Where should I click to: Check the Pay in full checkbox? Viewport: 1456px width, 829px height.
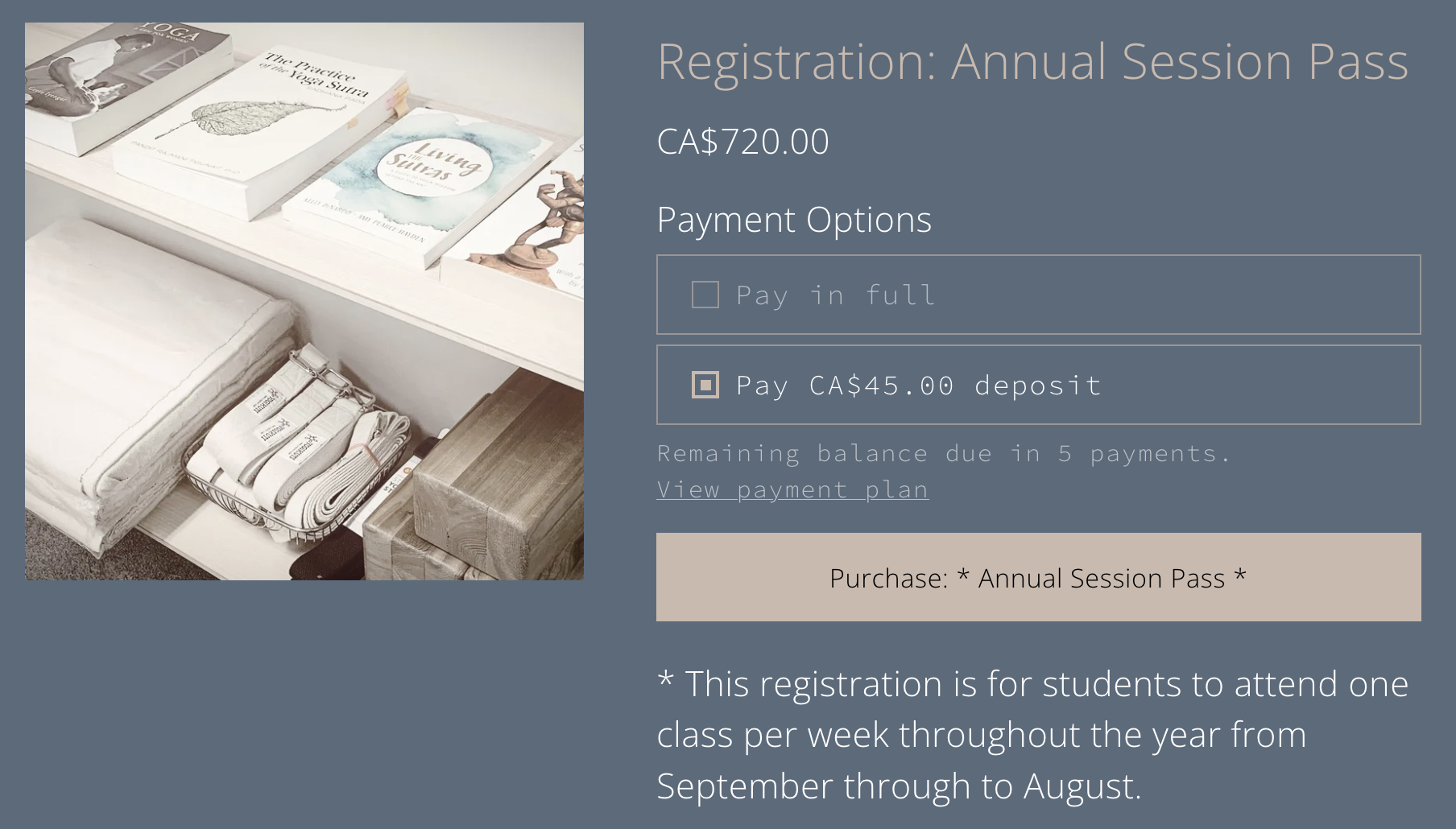[x=705, y=295]
